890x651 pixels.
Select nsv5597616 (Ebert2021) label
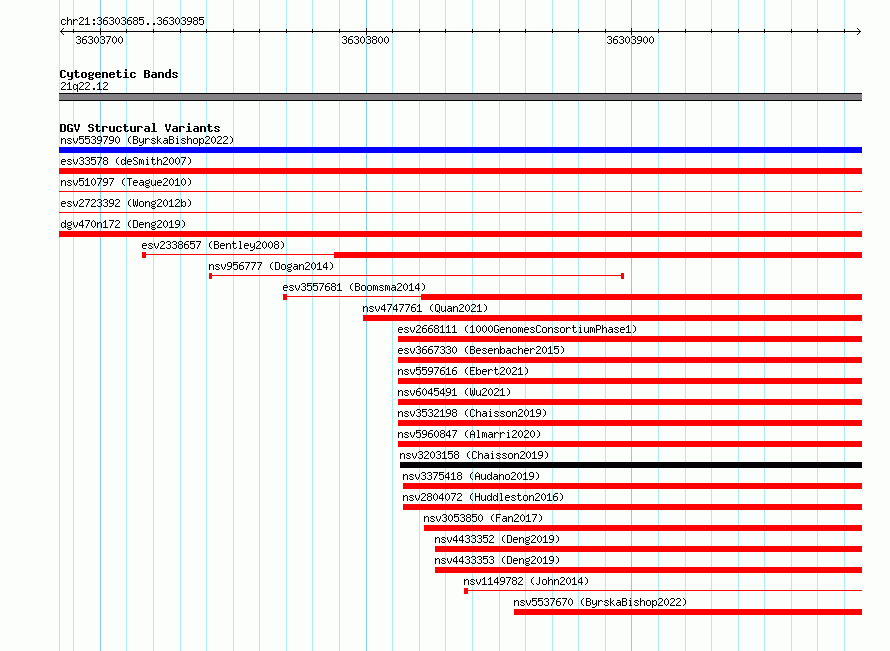(463, 371)
